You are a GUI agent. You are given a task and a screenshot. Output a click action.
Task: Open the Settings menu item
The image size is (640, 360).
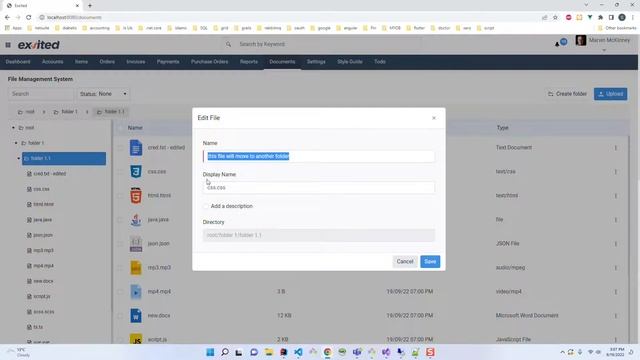pos(316,62)
